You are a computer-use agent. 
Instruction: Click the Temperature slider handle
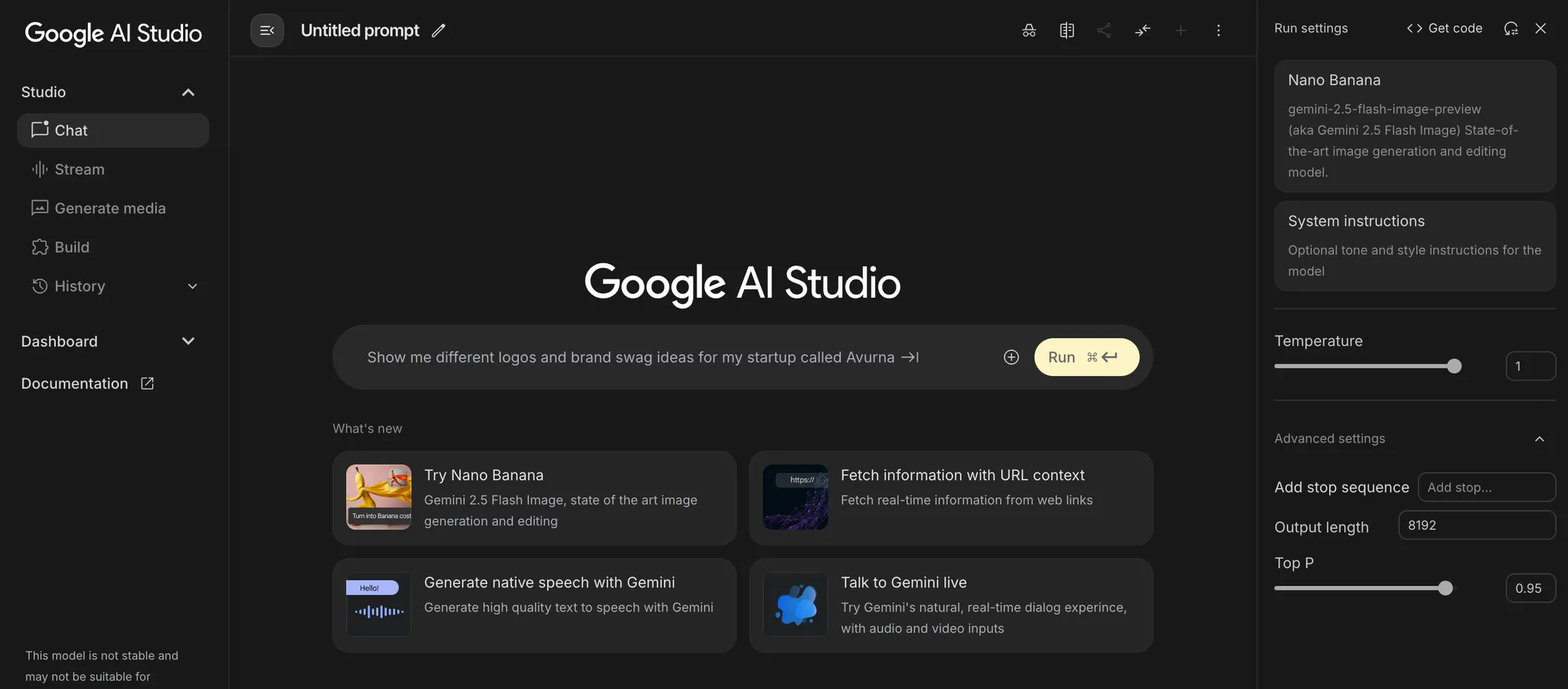tap(1455, 366)
